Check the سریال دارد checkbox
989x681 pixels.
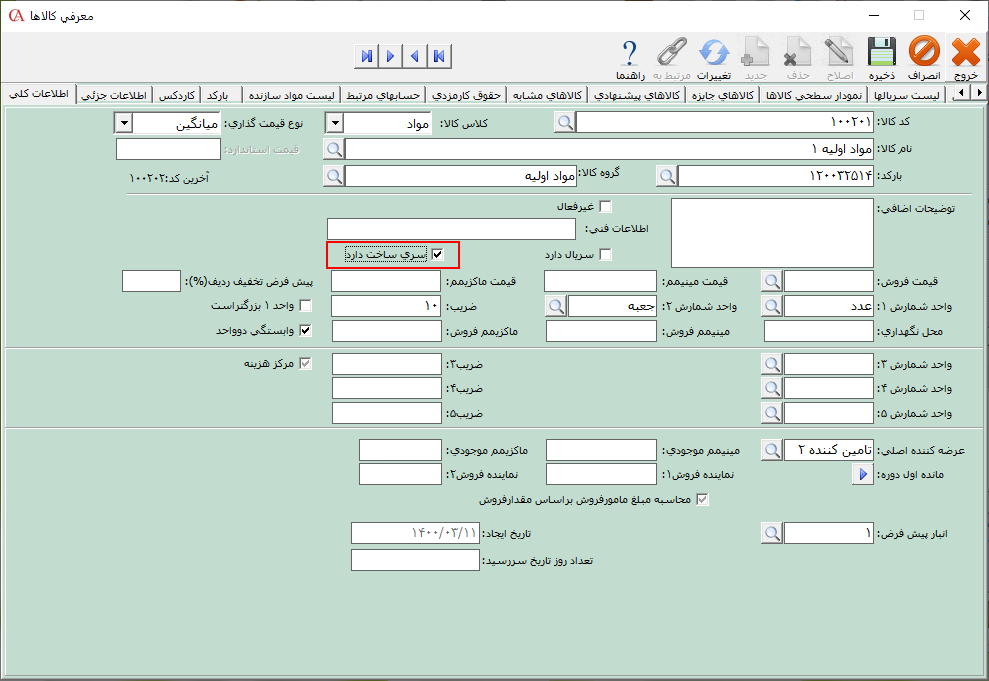pyautogui.click(x=605, y=255)
